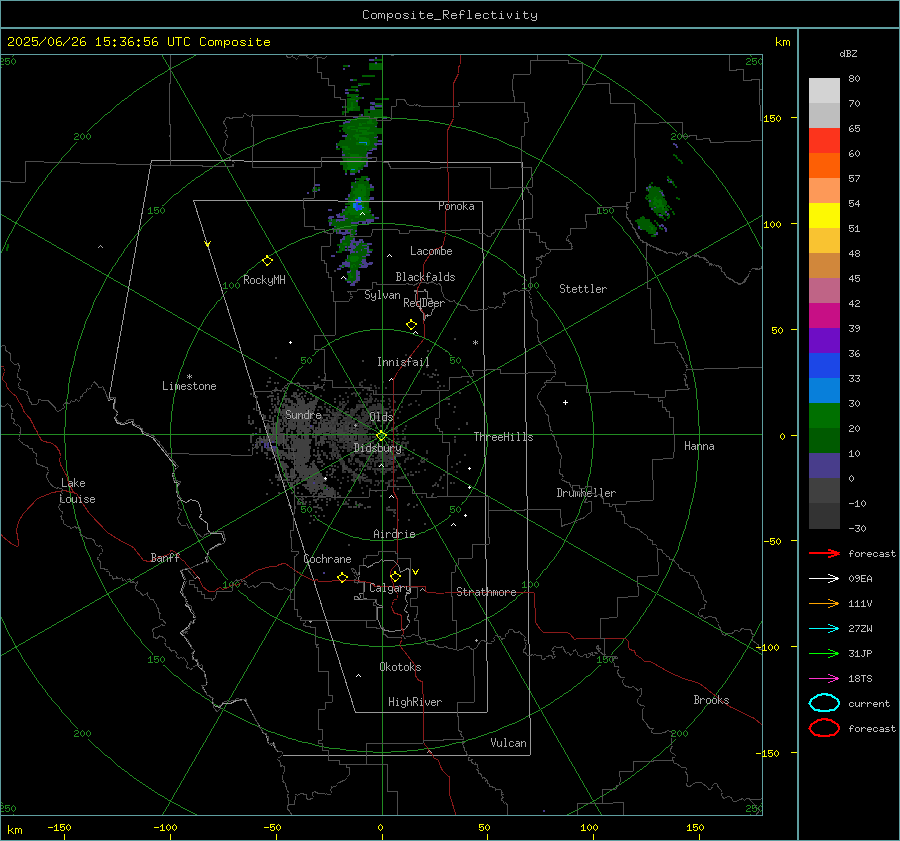Click the Limestone label
Screen dimensions: 900x841
coord(189,386)
